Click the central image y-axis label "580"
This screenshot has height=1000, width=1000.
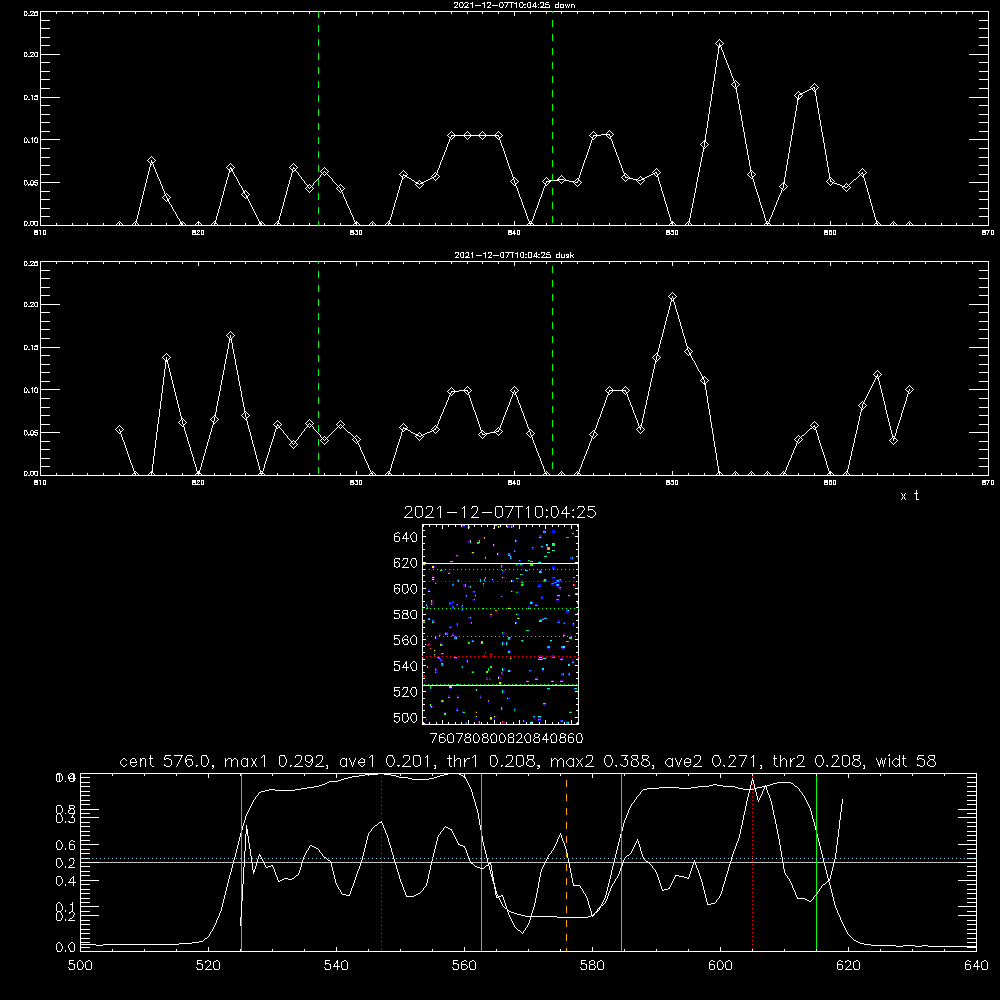[405, 615]
